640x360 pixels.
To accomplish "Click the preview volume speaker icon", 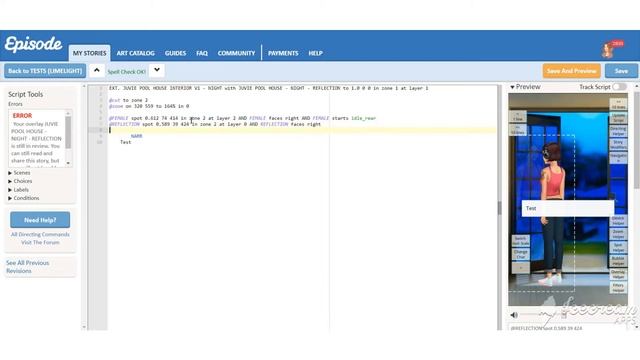I will tap(514, 315).
